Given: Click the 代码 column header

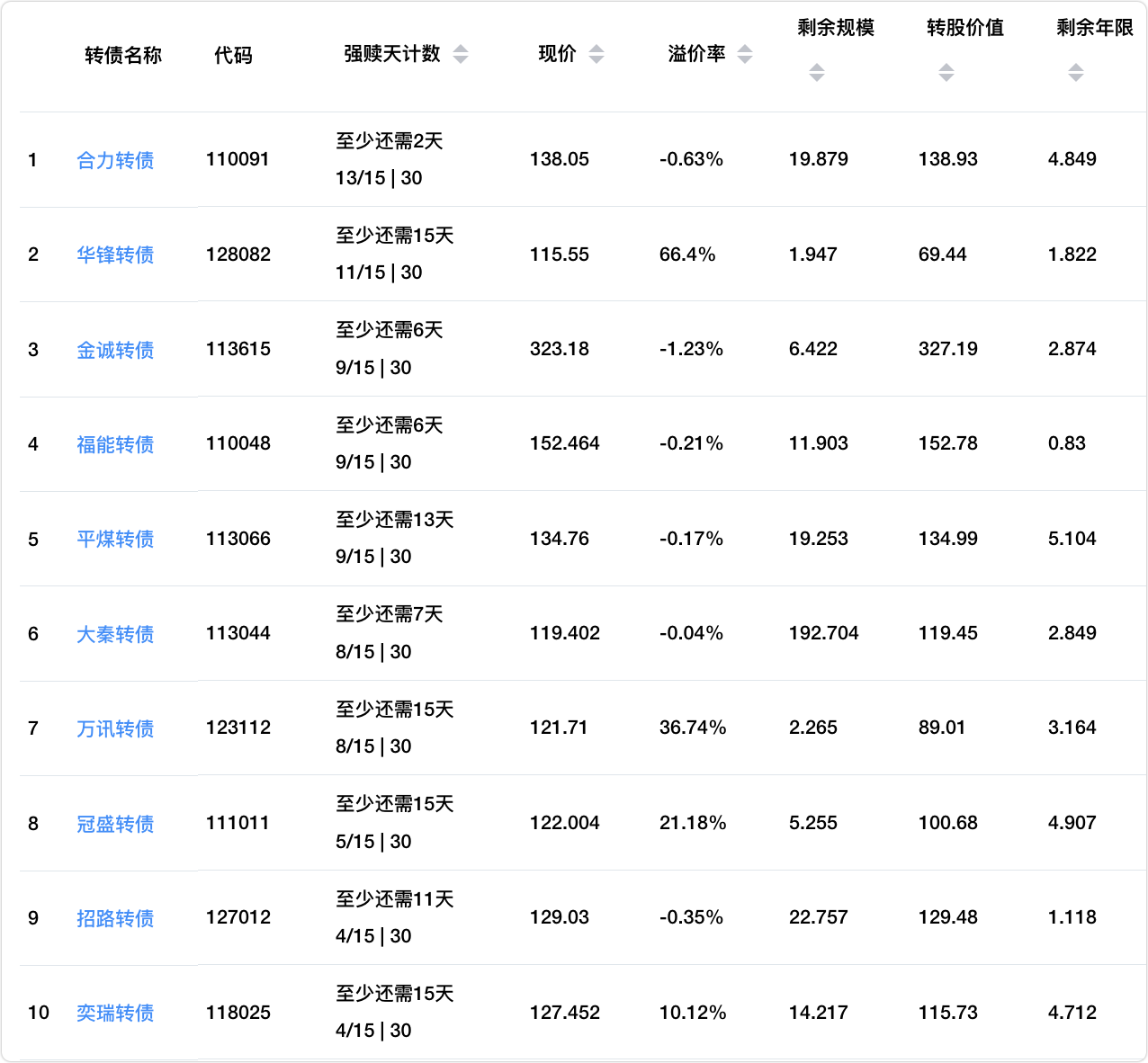Looking at the screenshot, I should pos(233,56).
